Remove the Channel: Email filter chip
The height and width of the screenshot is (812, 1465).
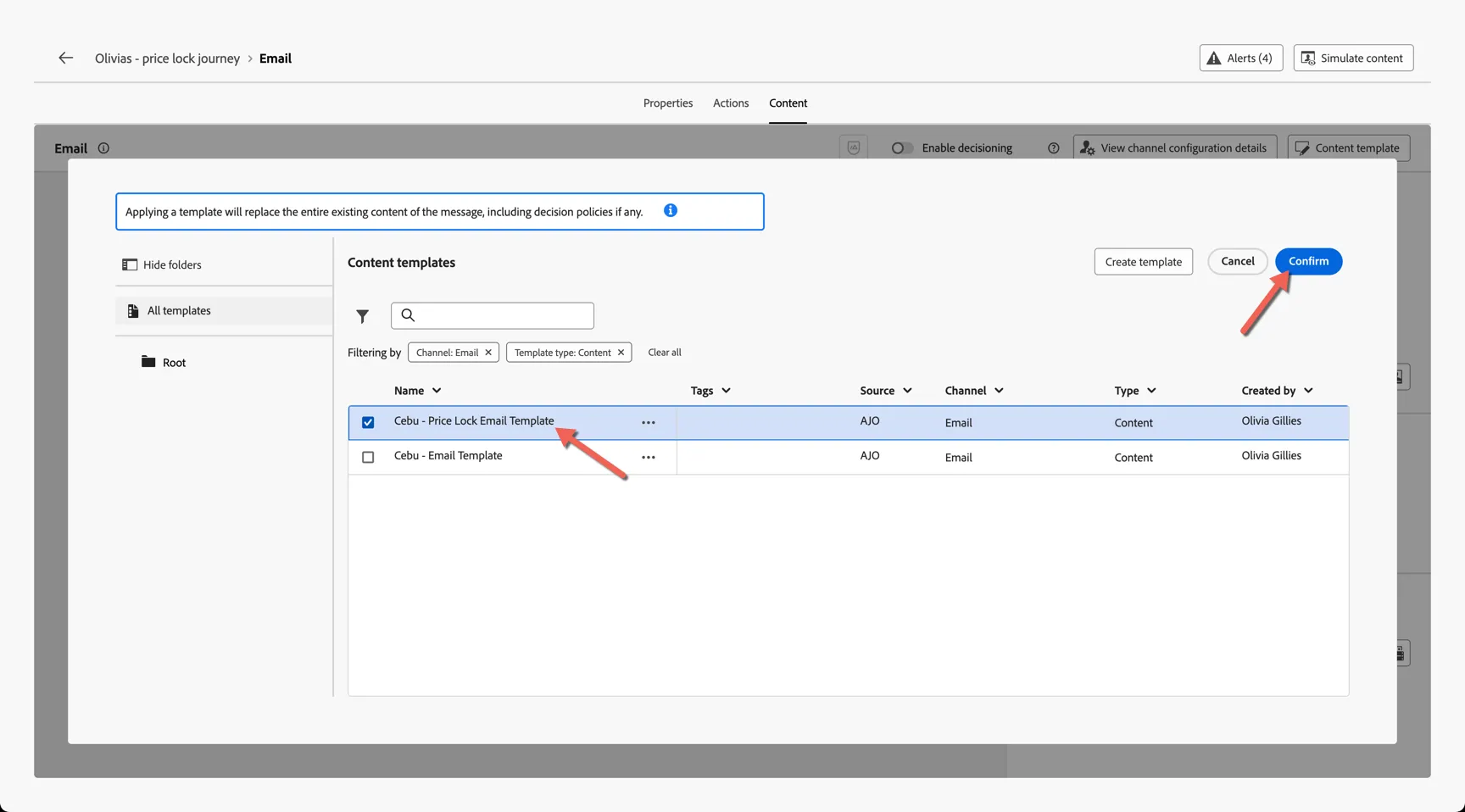click(488, 353)
